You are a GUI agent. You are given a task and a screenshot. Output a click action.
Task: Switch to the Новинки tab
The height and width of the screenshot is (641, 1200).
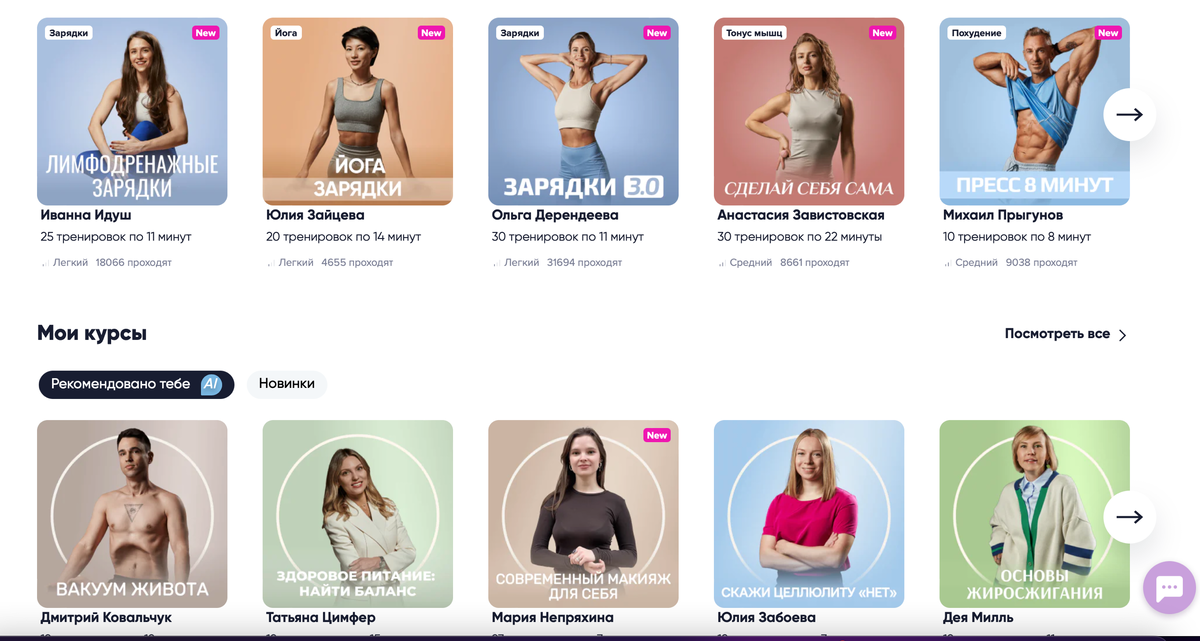click(x=287, y=384)
